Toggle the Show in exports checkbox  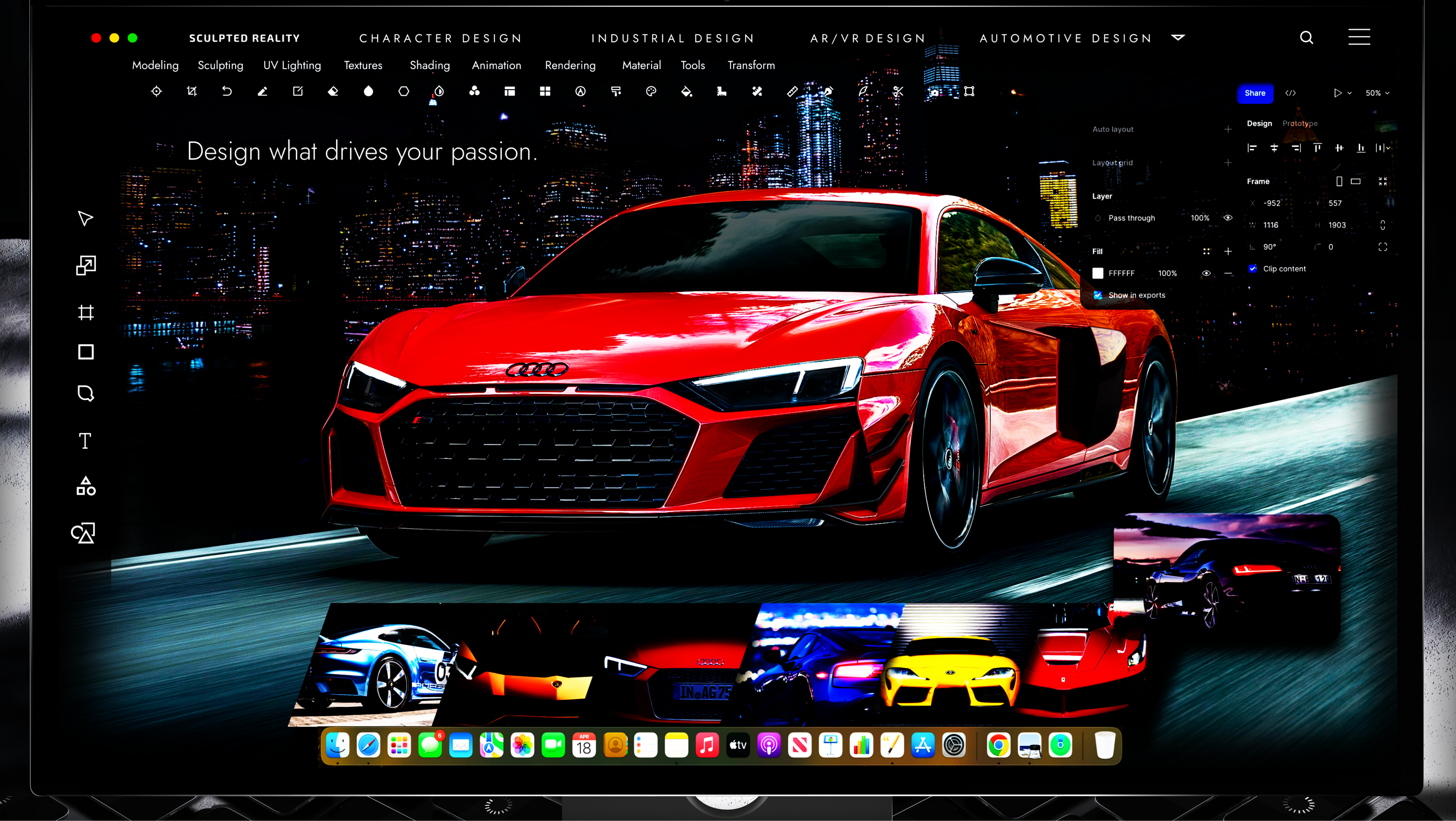1098,295
